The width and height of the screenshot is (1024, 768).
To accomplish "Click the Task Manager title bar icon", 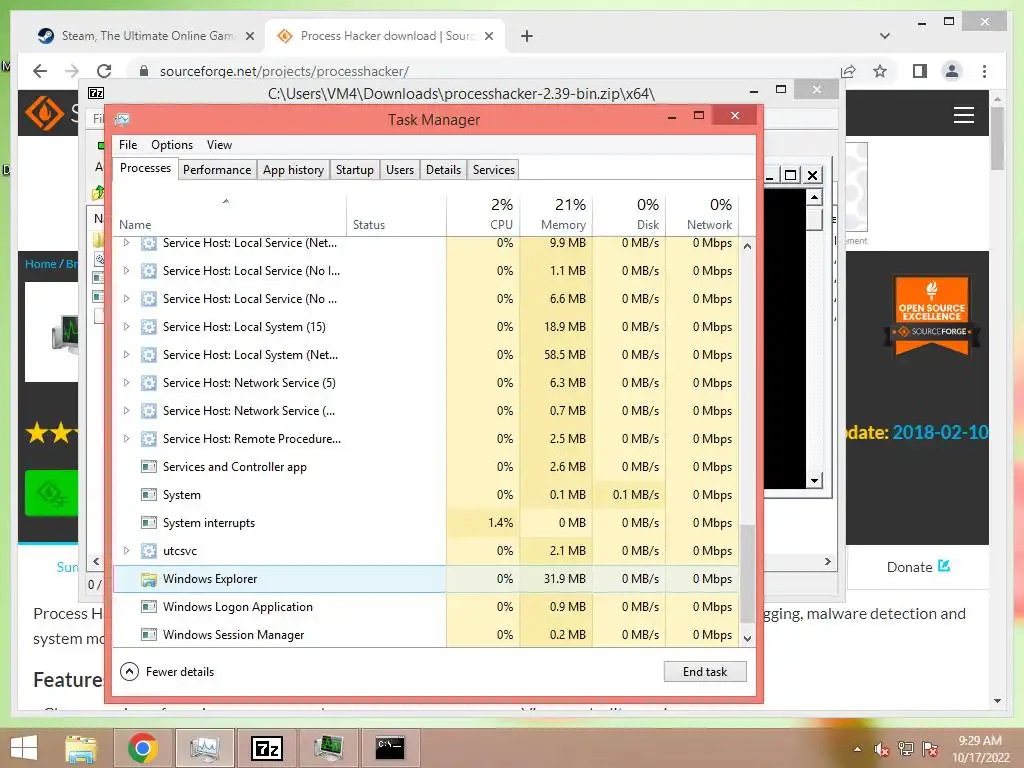I will tap(122, 120).
